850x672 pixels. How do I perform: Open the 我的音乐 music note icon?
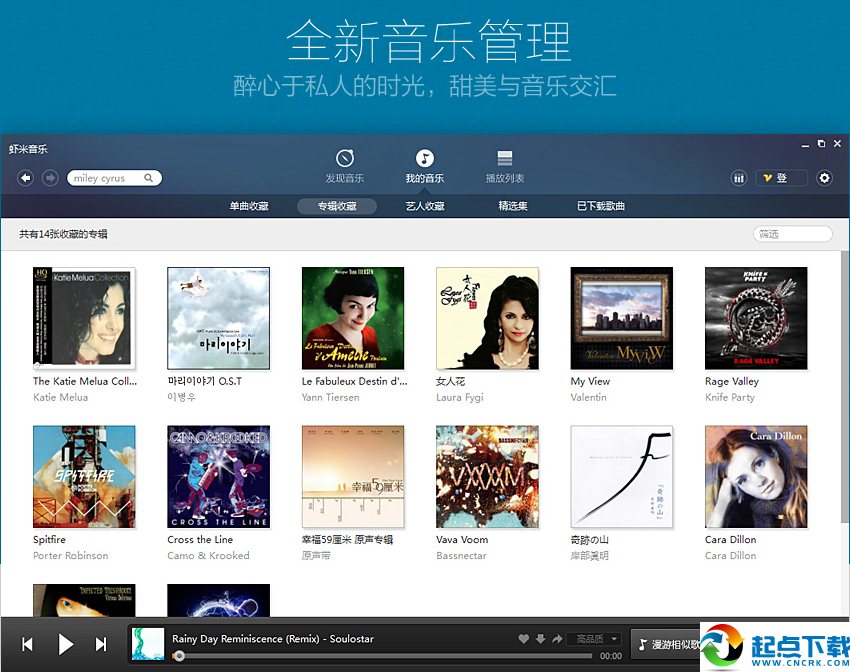pyautogui.click(x=424, y=158)
